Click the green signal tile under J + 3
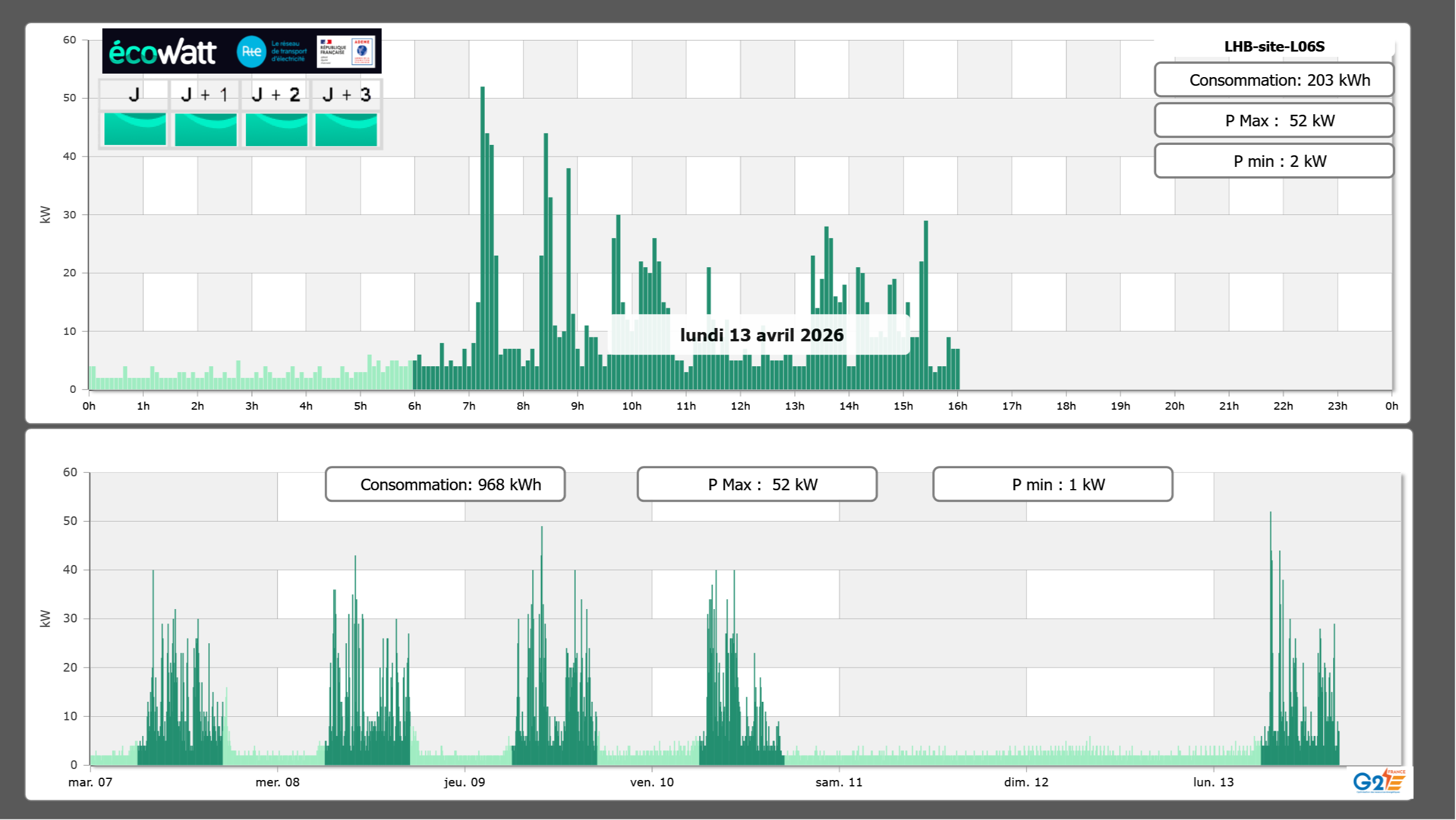 click(346, 129)
